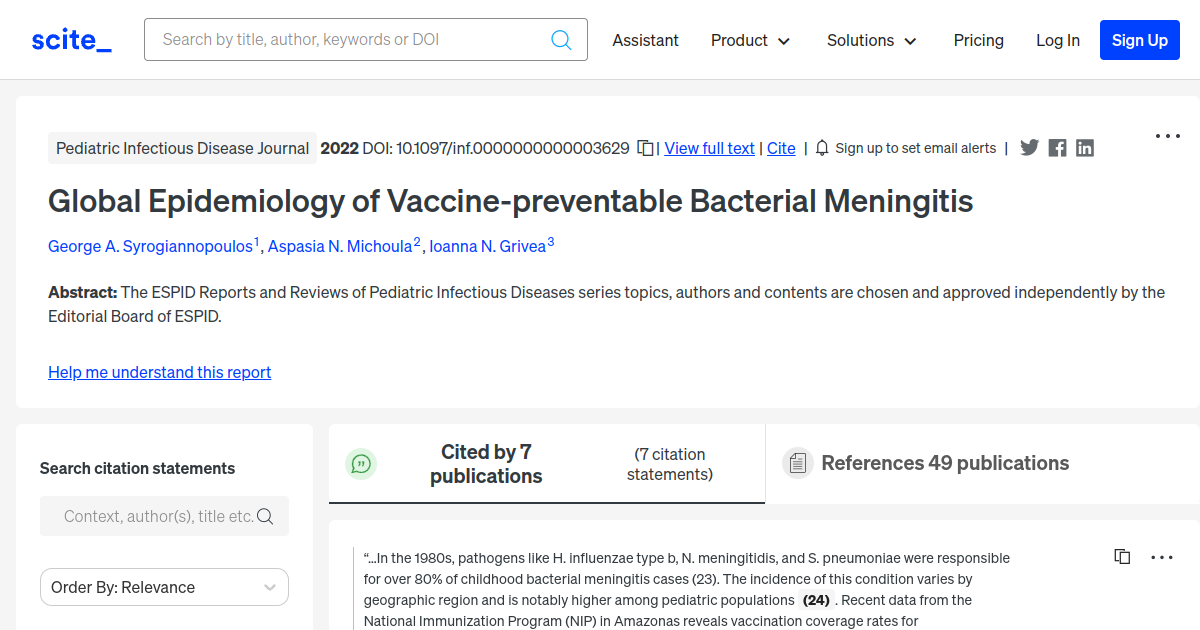Share the report on Facebook

(x=1057, y=148)
